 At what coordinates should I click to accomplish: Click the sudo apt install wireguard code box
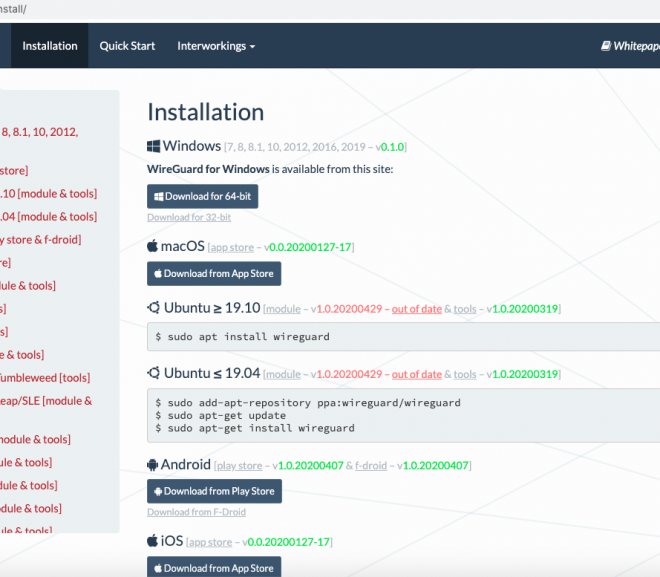coord(403,337)
